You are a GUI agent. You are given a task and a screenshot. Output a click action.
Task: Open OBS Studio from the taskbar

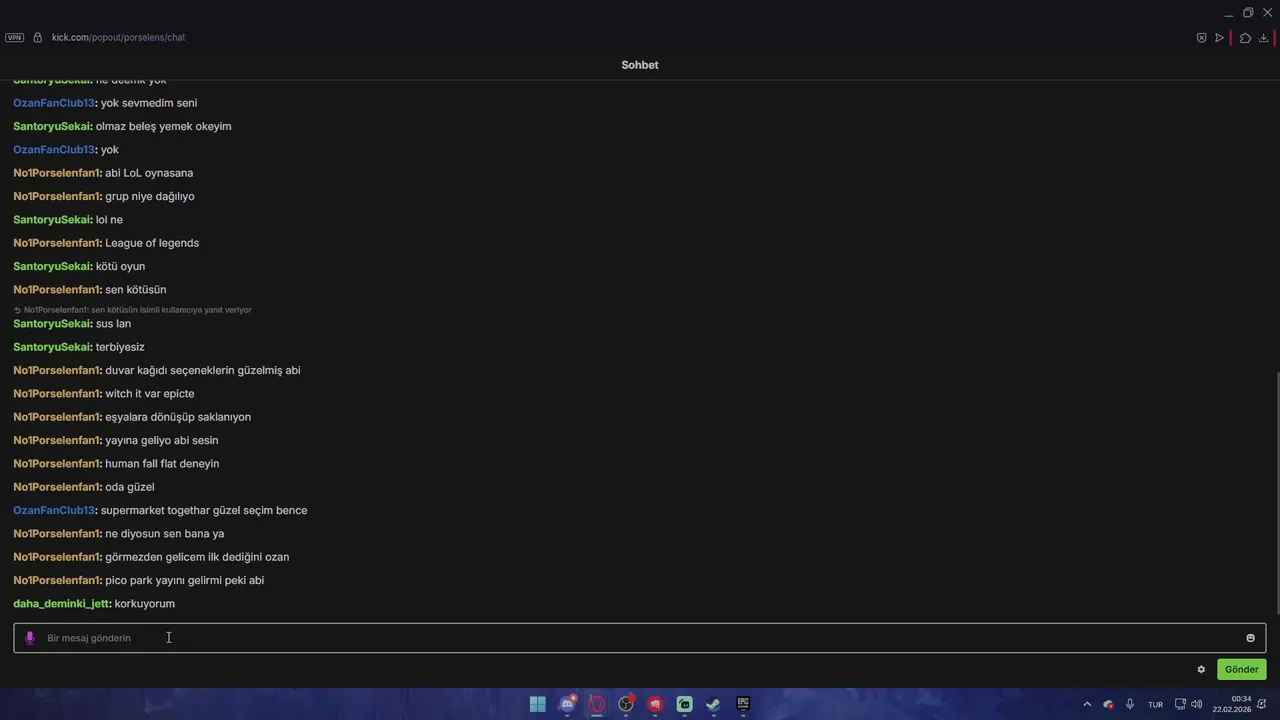pos(626,704)
